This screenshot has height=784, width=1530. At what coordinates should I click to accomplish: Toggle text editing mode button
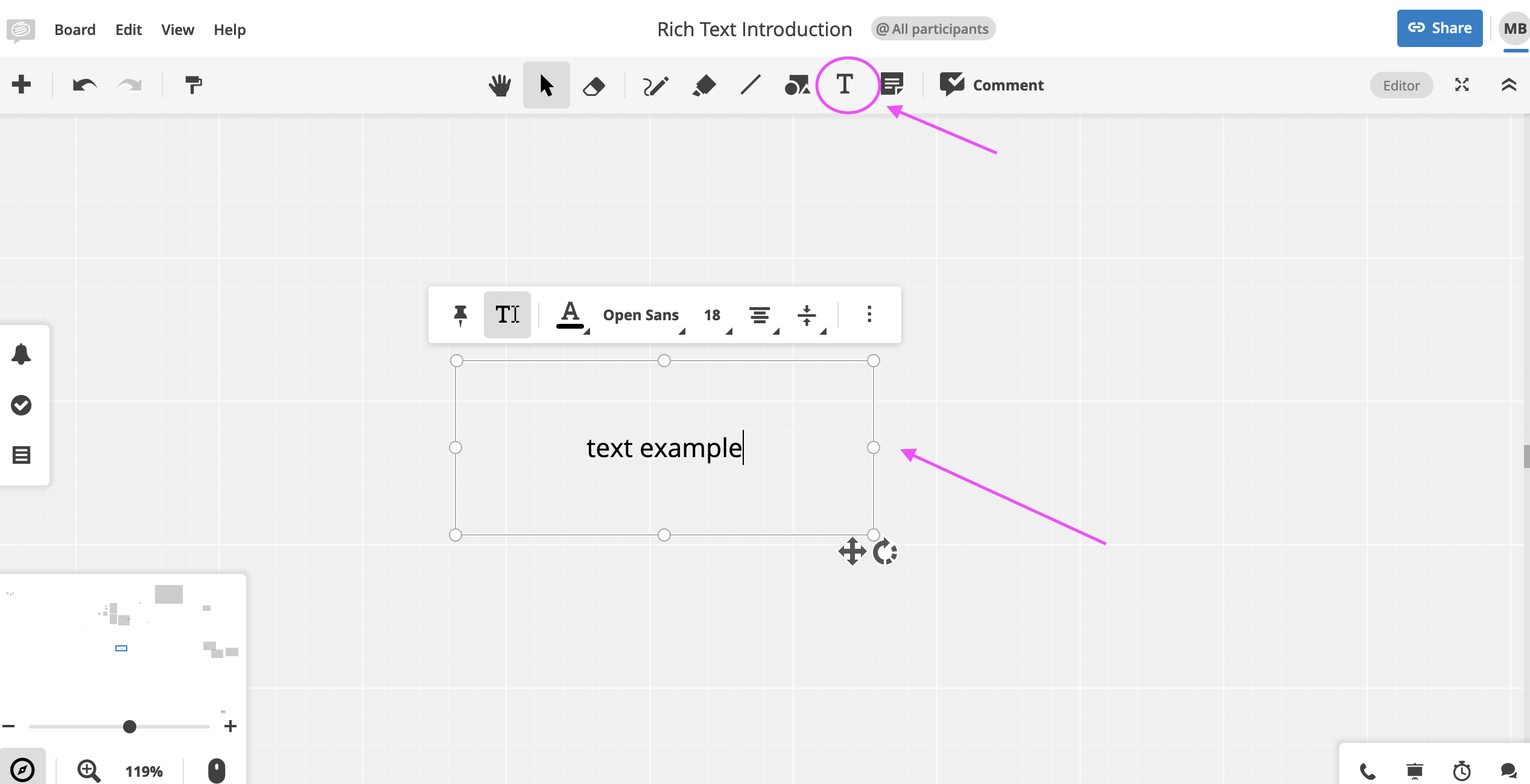pyautogui.click(x=507, y=315)
